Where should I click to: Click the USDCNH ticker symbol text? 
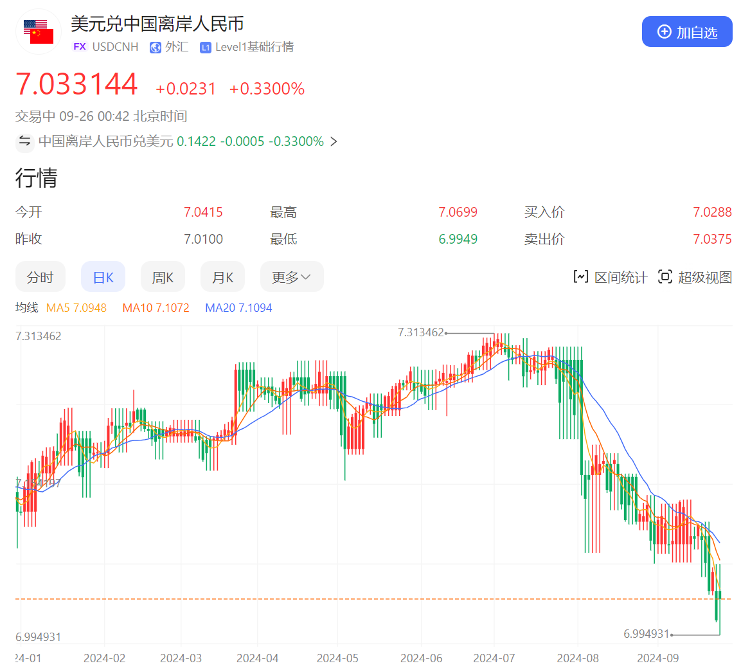115,47
